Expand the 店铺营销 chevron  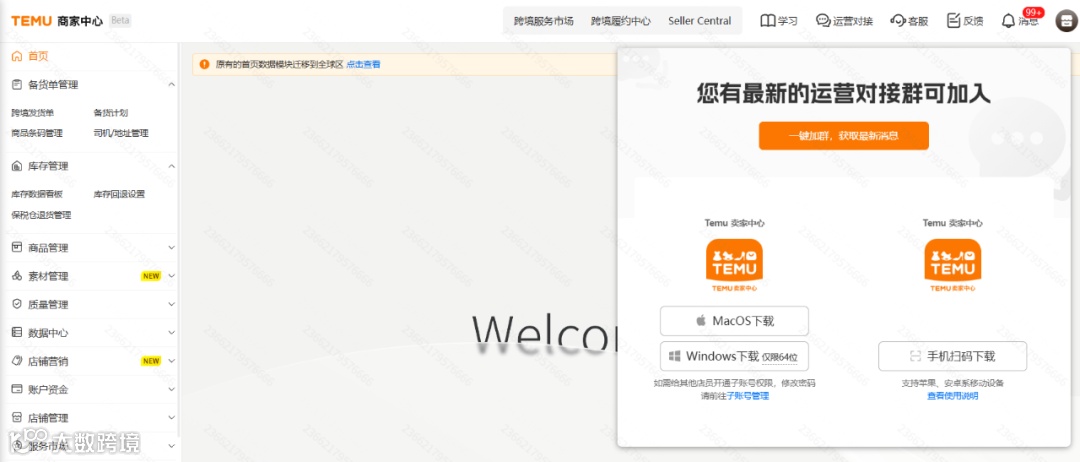tap(172, 361)
